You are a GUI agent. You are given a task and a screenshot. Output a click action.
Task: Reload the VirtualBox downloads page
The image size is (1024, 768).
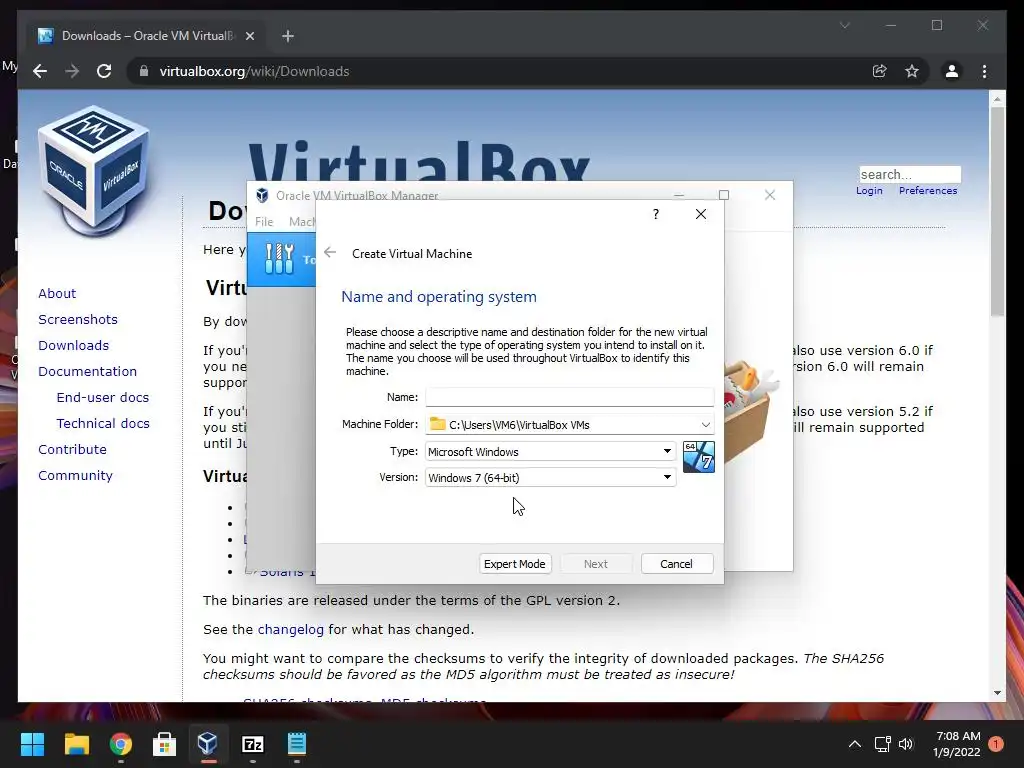tap(104, 71)
